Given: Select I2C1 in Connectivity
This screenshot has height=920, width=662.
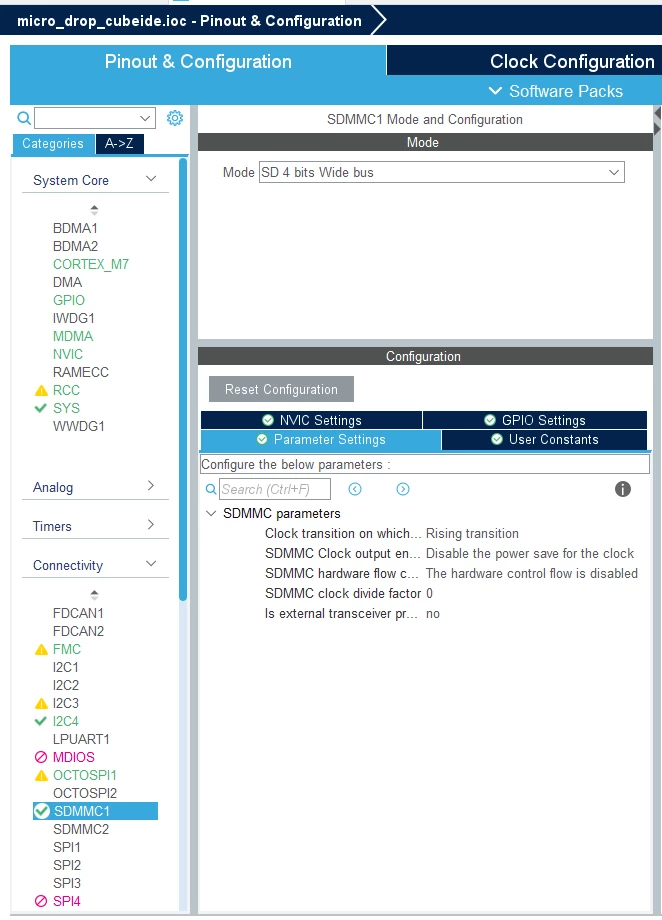Looking at the screenshot, I should point(65,667).
